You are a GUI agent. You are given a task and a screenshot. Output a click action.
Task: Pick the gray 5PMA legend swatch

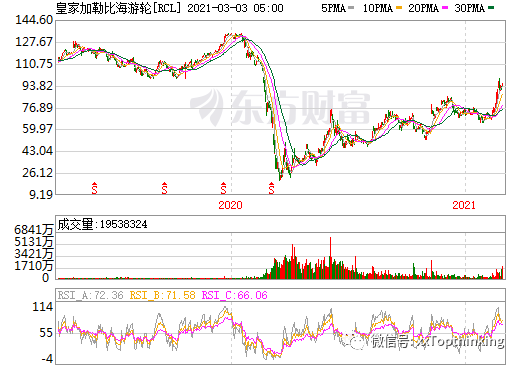(351, 8)
